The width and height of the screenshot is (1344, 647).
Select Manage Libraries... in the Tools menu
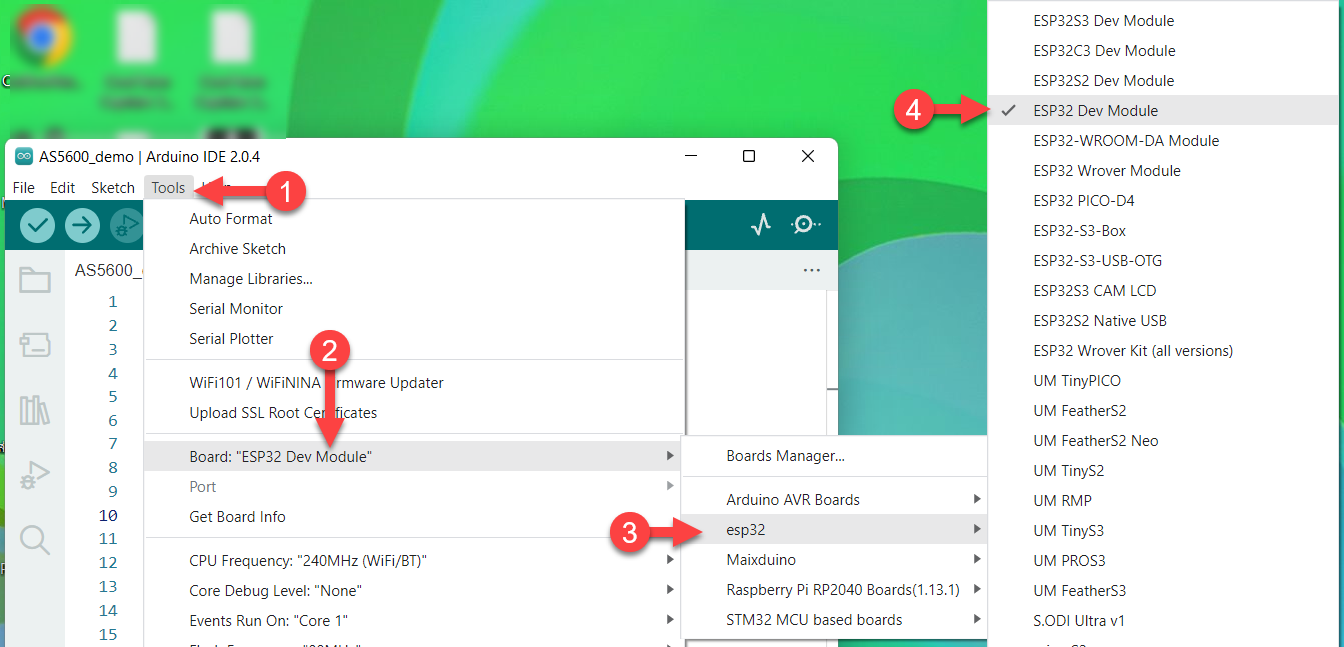[x=414, y=279]
